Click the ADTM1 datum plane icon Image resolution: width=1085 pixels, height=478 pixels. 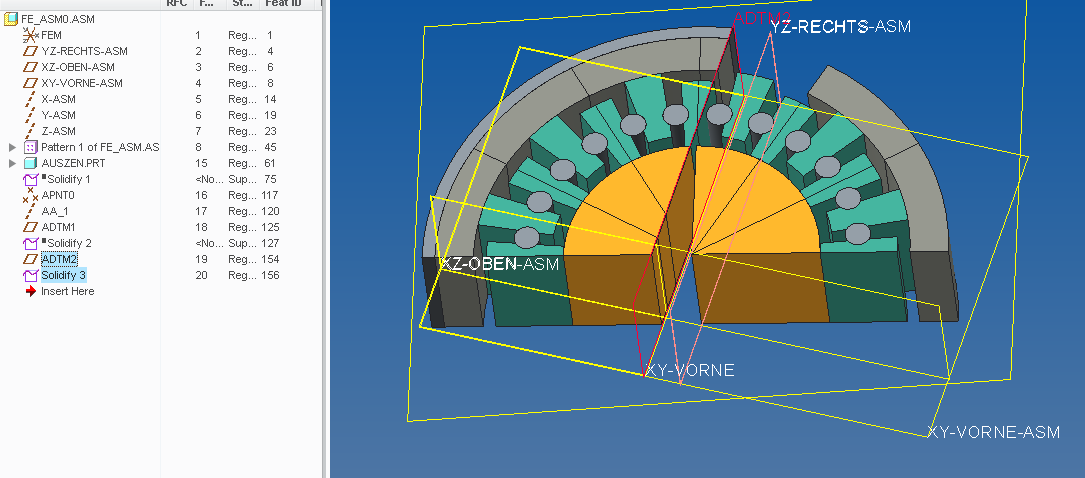[x=30, y=227]
